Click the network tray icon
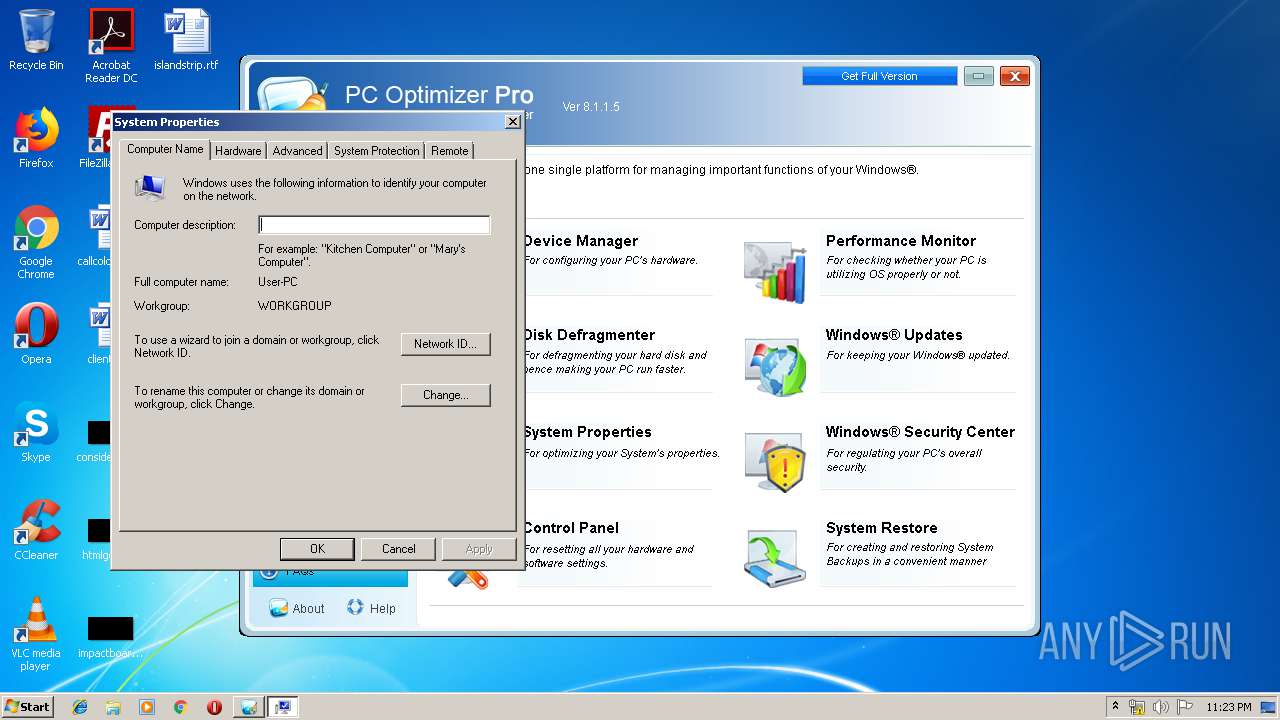Viewport: 1280px width, 720px height. (x=1137, y=707)
